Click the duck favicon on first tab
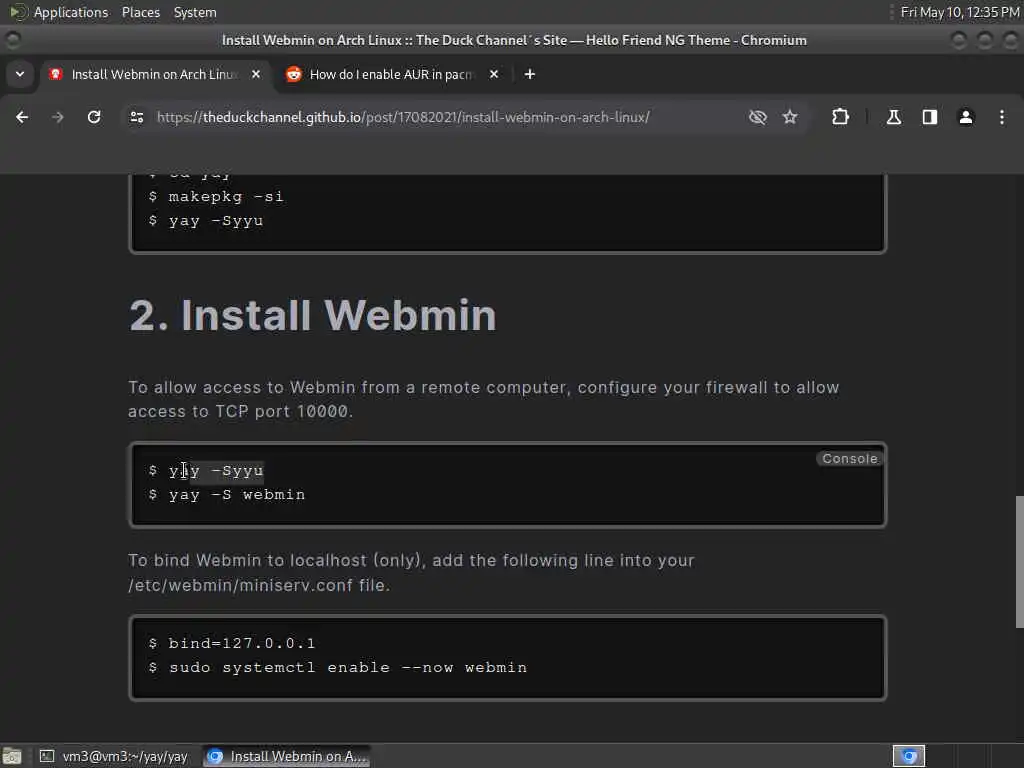Image resolution: width=1024 pixels, height=768 pixels. [x=56, y=74]
